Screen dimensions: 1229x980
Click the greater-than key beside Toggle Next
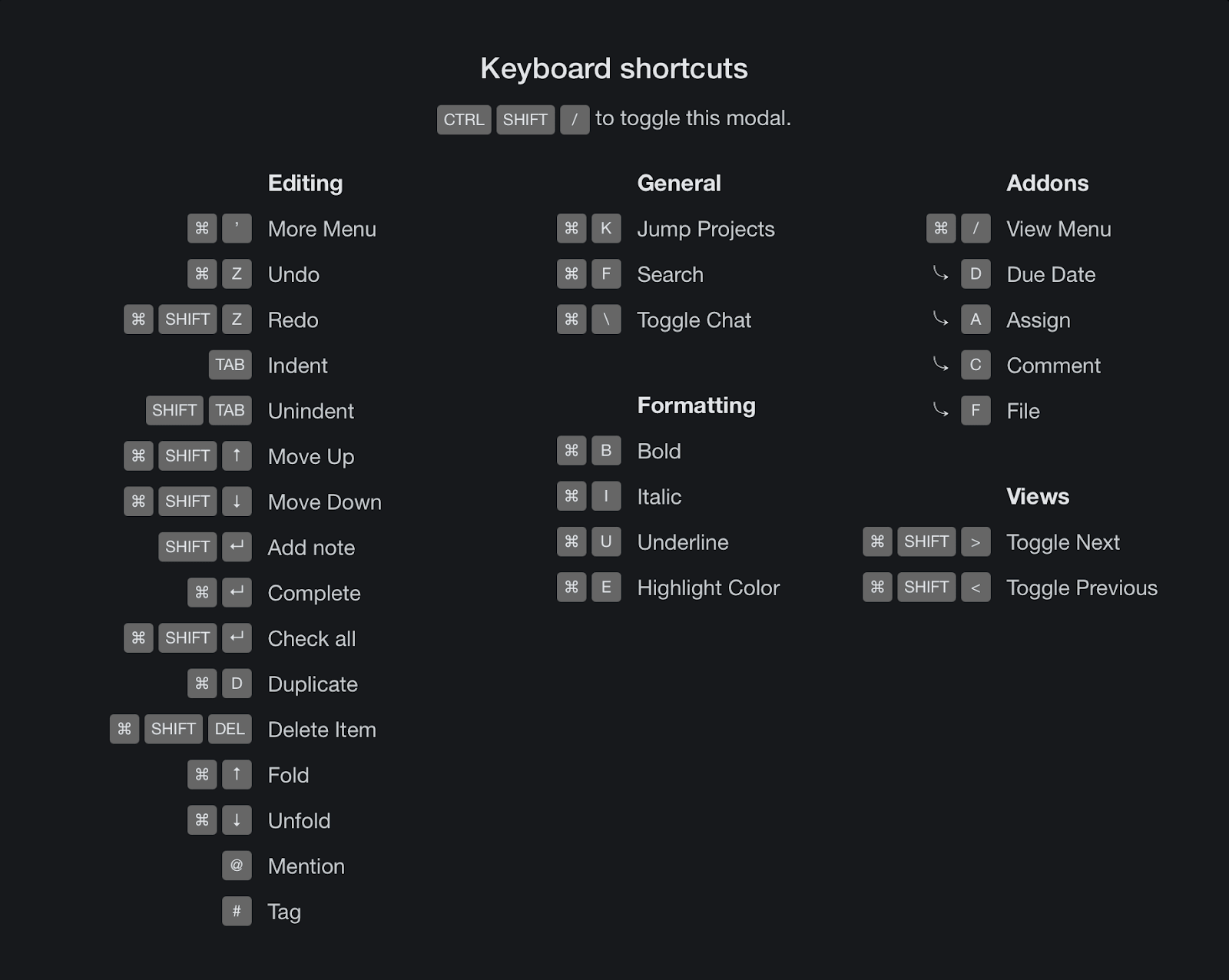coord(976,542)
